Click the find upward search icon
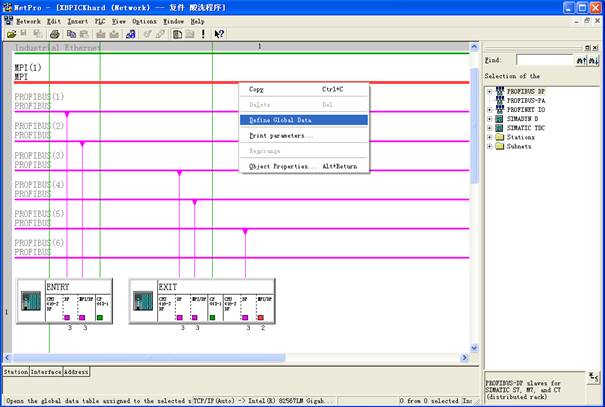605x407 pixels. (581, 61)
